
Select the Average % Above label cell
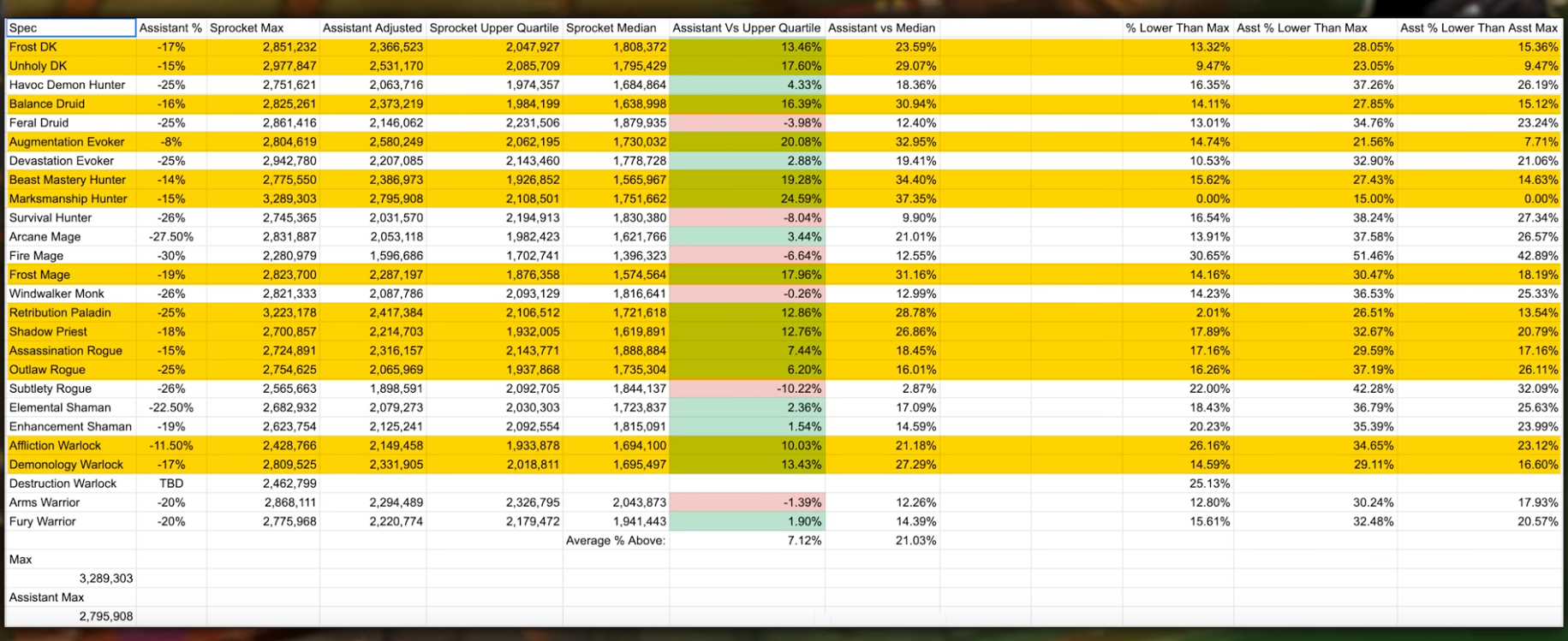(616, 540)
